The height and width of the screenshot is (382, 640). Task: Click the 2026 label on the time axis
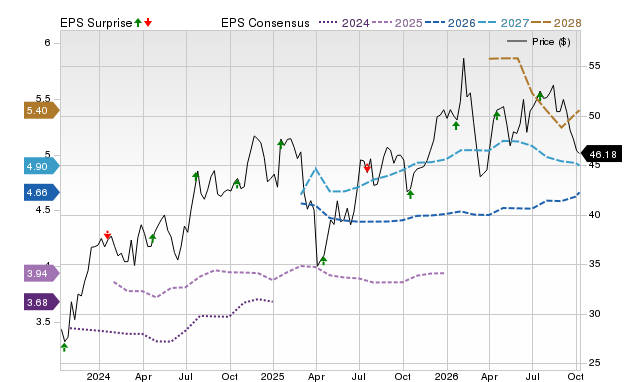coord(447,376)
